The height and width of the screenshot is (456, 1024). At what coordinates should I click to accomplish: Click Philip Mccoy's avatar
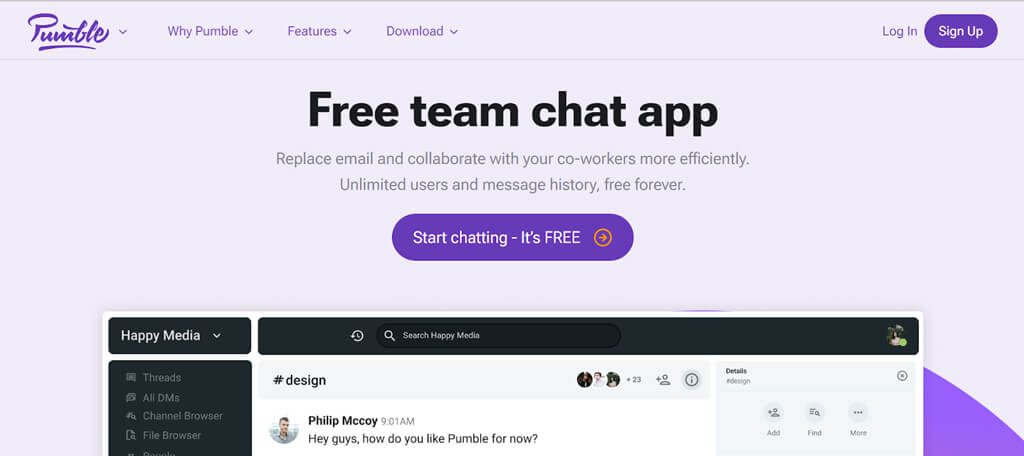(284, 429)
